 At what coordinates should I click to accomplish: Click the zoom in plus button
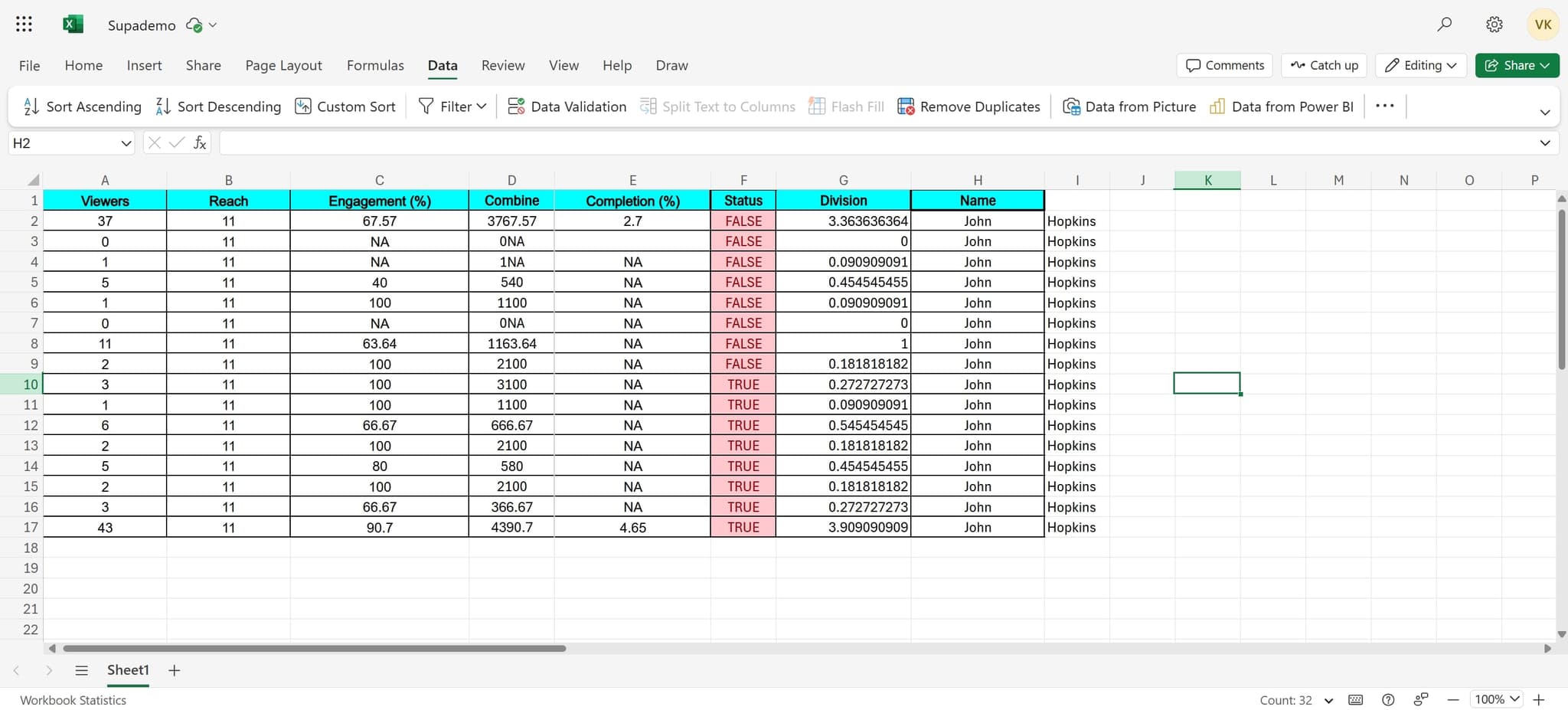[1539, 699]
